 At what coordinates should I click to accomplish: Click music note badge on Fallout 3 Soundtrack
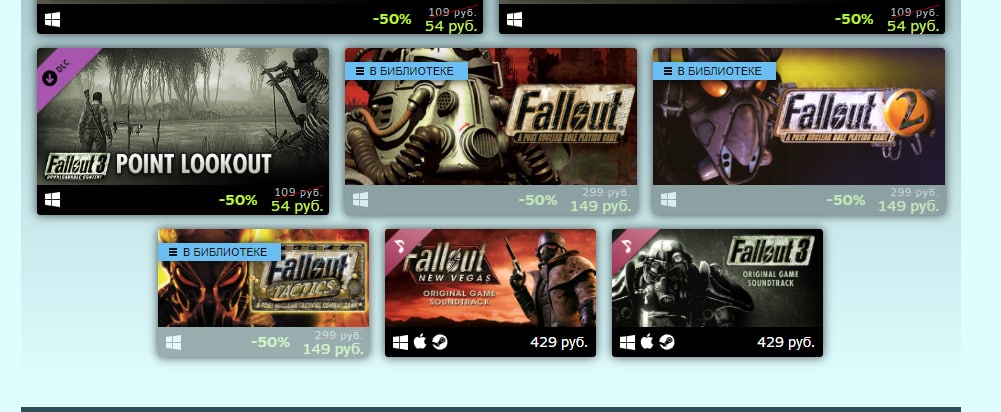pyautogui.click(x=628, y=245)
